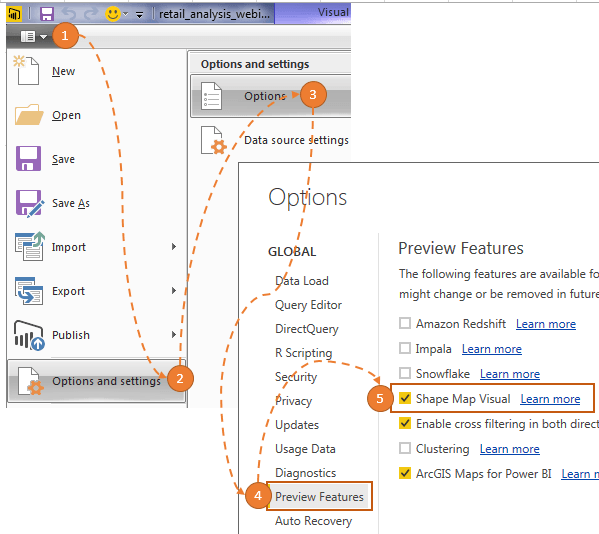This screenshot has height=534, width=599.
Task: Open Learn more link for Snowflake
Action: click(510, 374)
